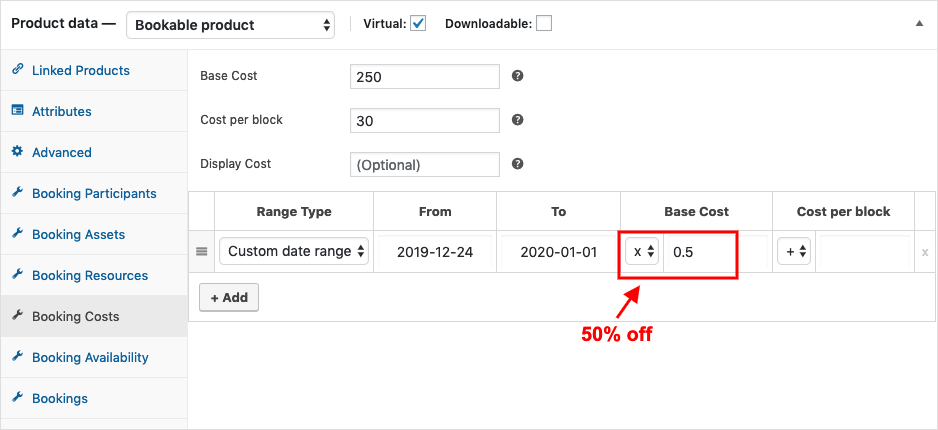Open the Custom date range type dropdown
This screenshot has width=938, height=430.
[x=295, y=252]
